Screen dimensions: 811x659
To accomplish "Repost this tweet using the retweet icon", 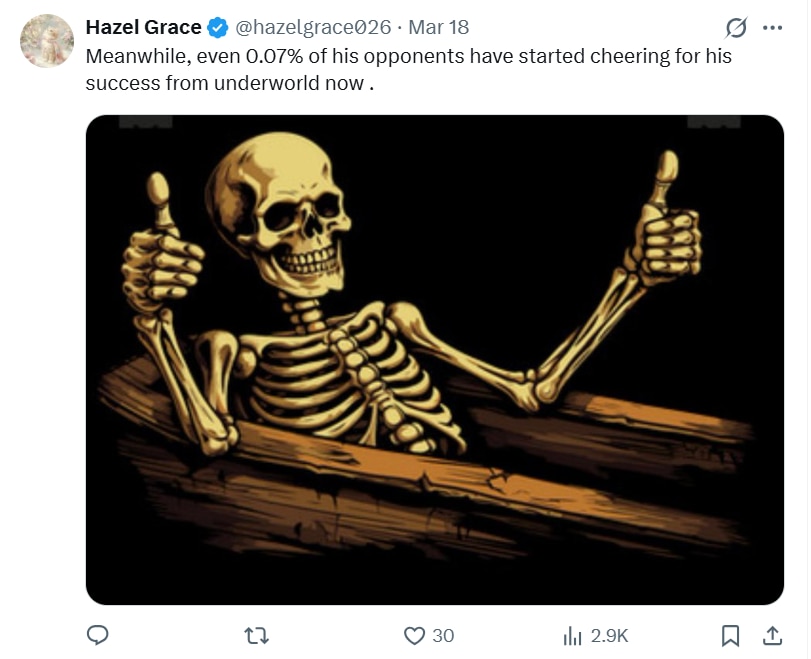I will point(257,635).
